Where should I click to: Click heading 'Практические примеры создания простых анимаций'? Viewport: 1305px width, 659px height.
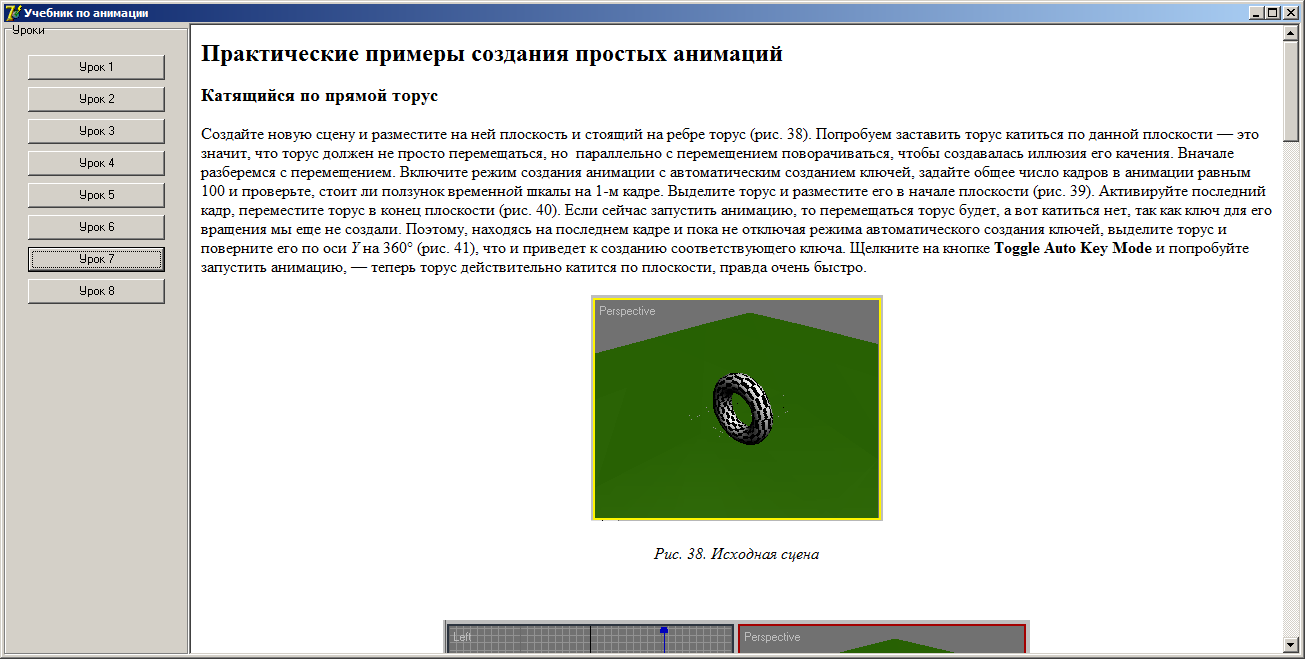(492, 54)
